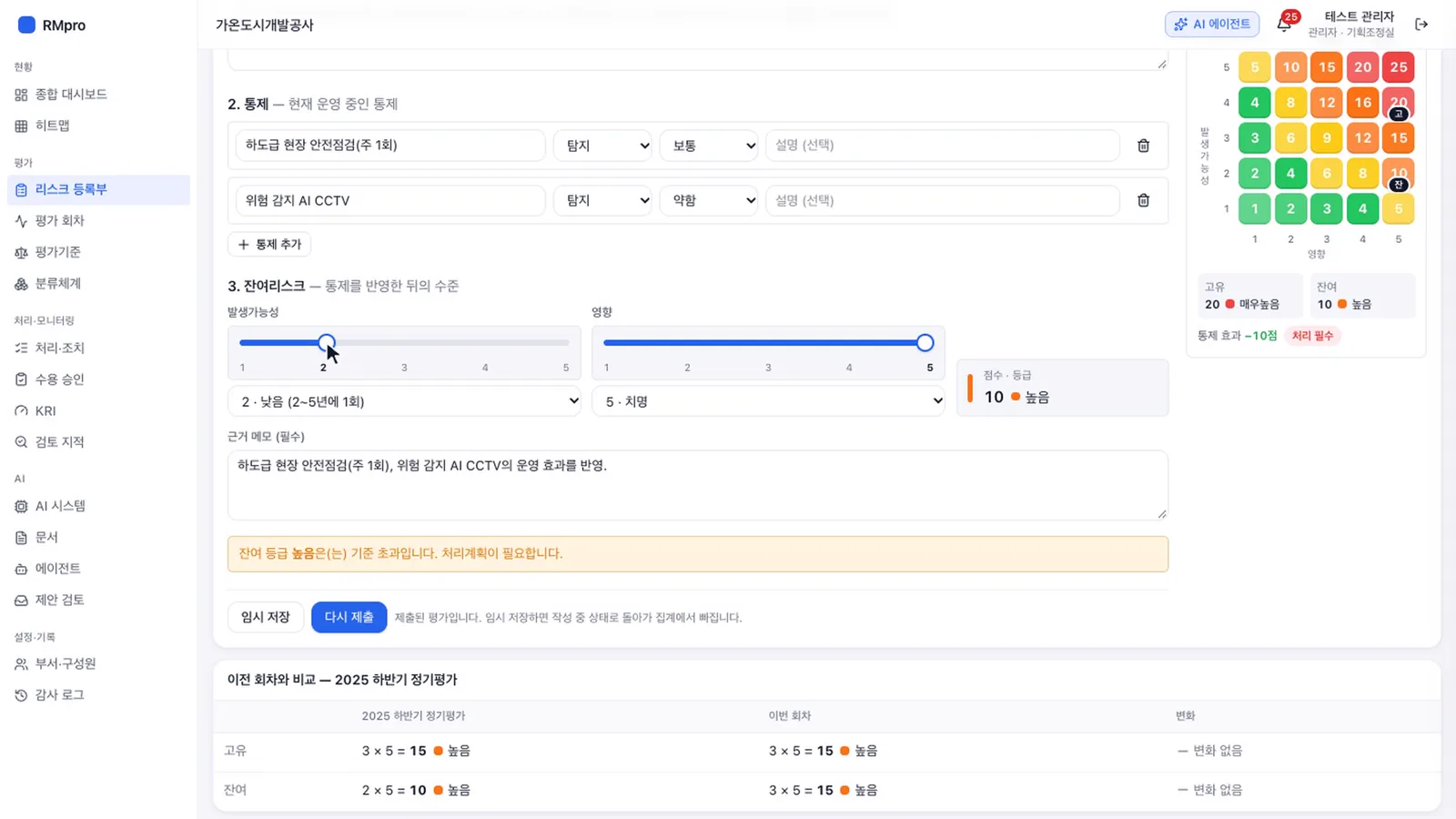Open 평가기준 in the sidebar
Image resolution: width=1456 pixels, height=819 pixels.
point(98,252)
